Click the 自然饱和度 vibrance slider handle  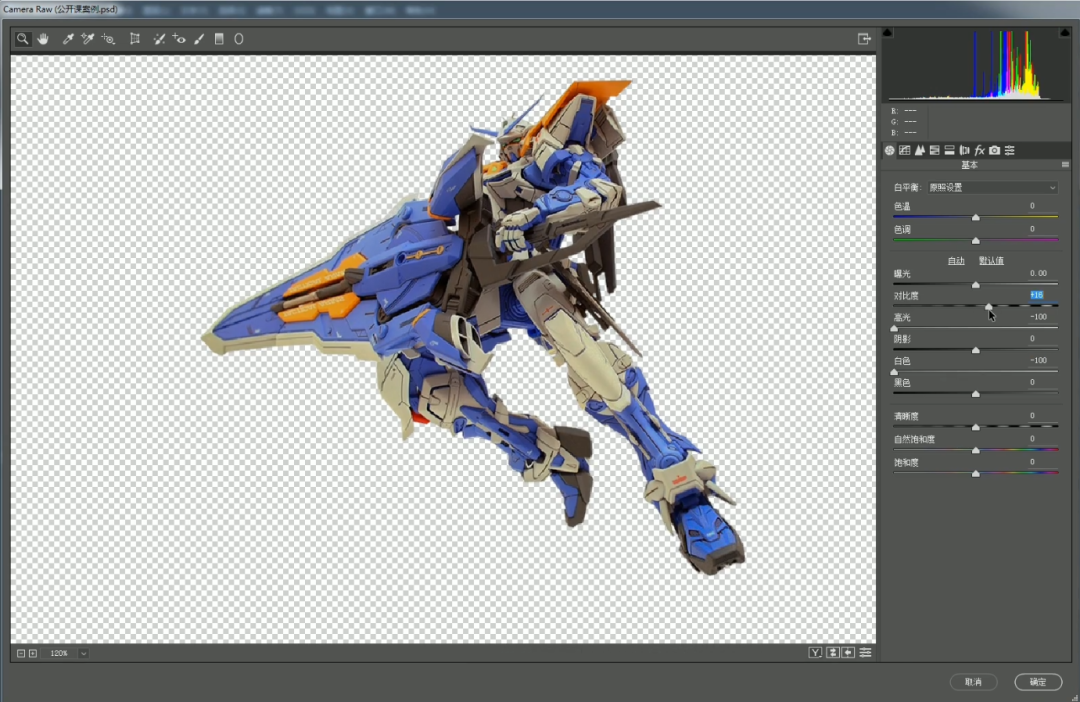(976, 451)
